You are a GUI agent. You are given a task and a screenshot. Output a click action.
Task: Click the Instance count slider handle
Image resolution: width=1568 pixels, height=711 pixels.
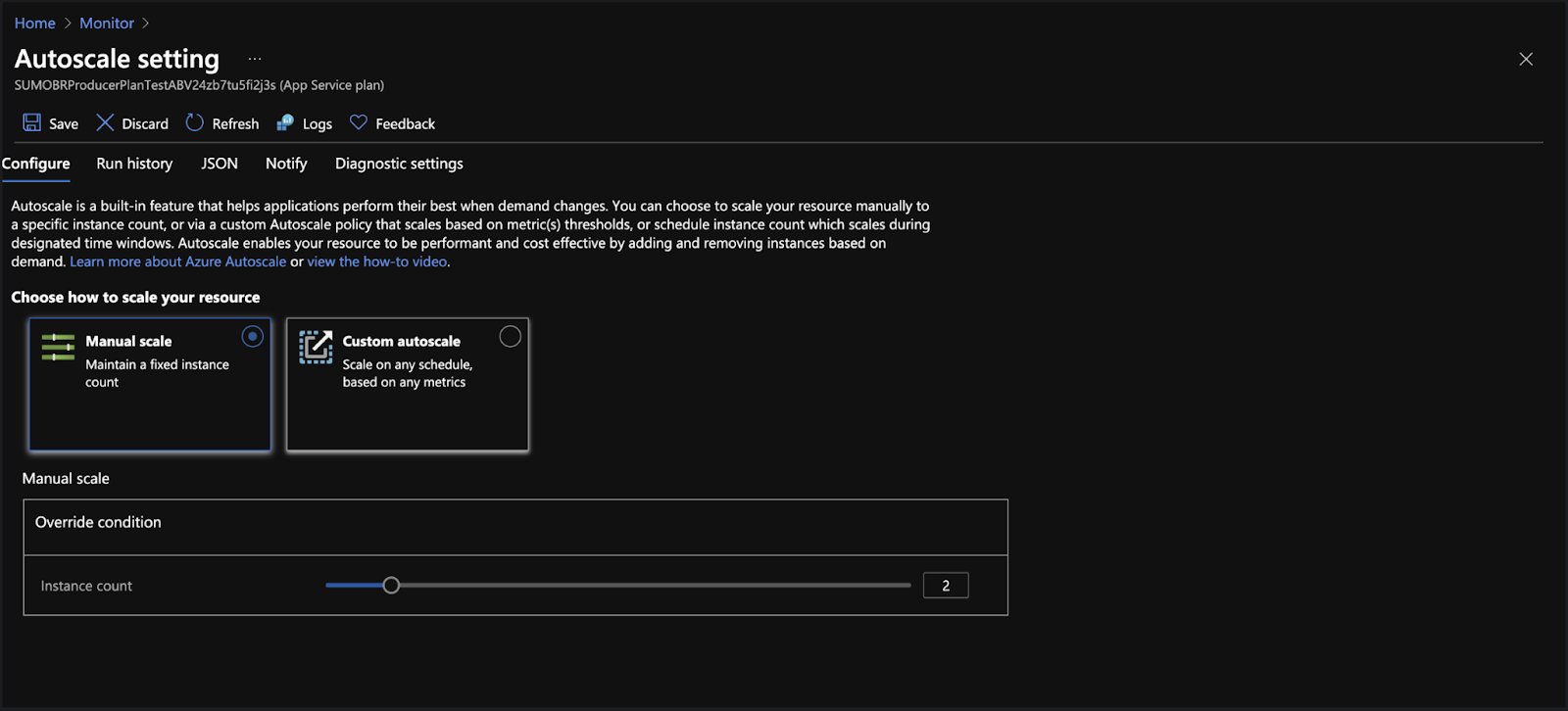[x=391, y=586]
